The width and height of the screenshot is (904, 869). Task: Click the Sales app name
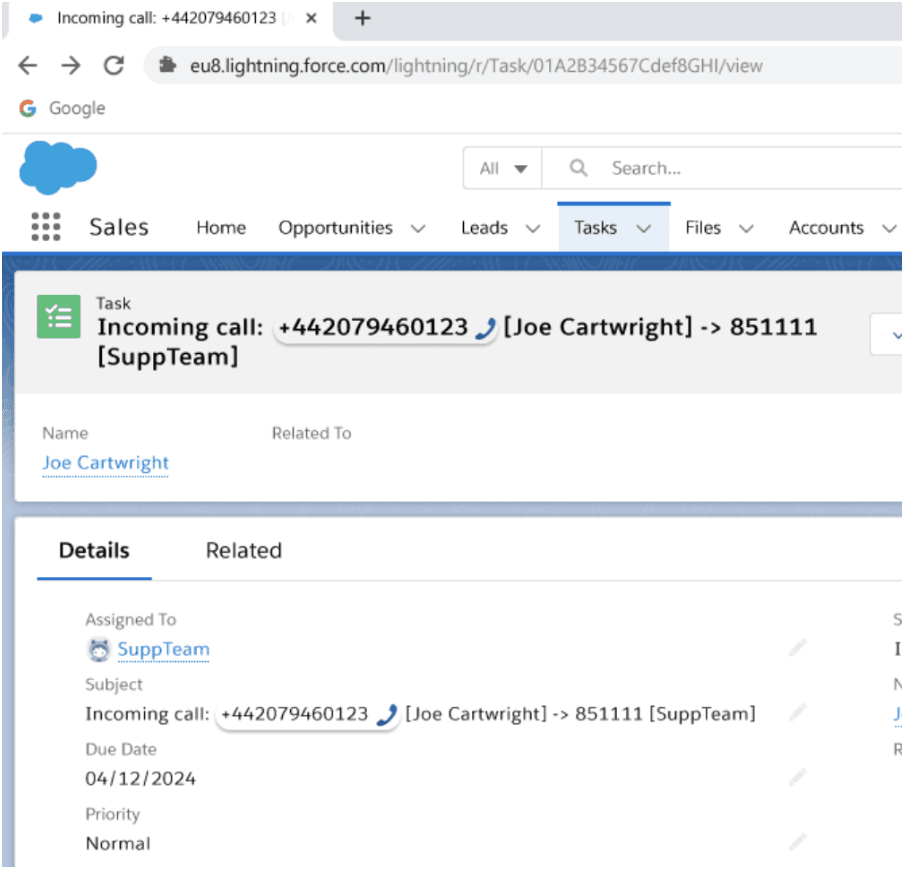tap(119, 227)
